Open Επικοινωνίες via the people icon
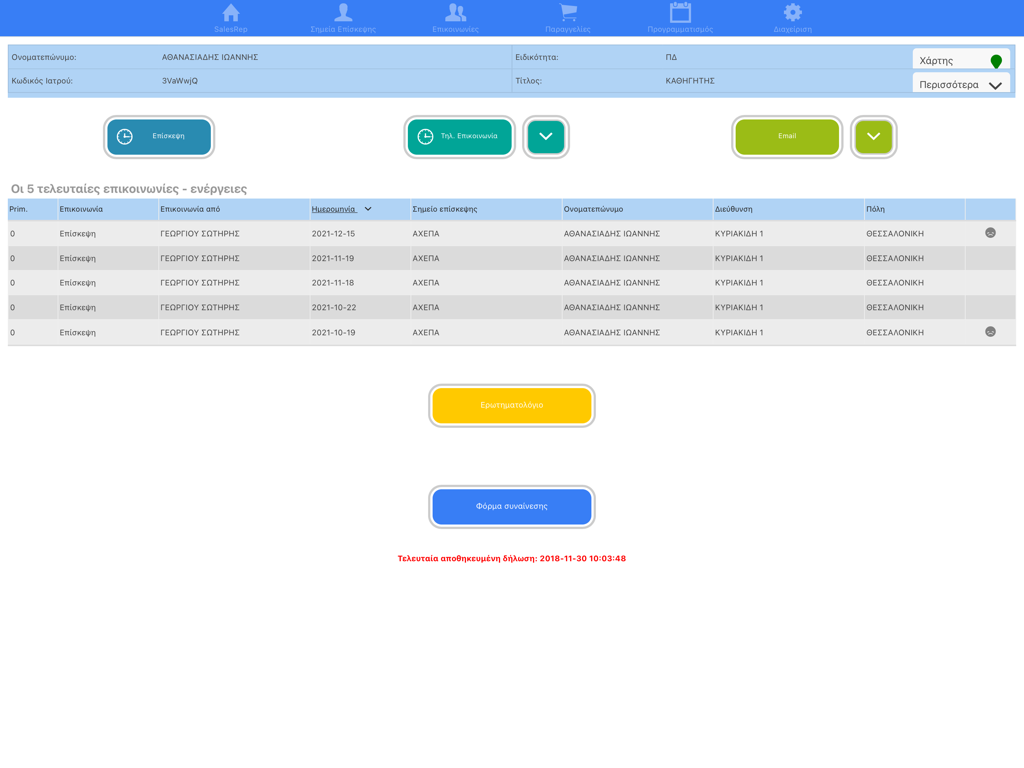Image resolution: width=1024 pixels, height=768 pixels. point(456,13)
